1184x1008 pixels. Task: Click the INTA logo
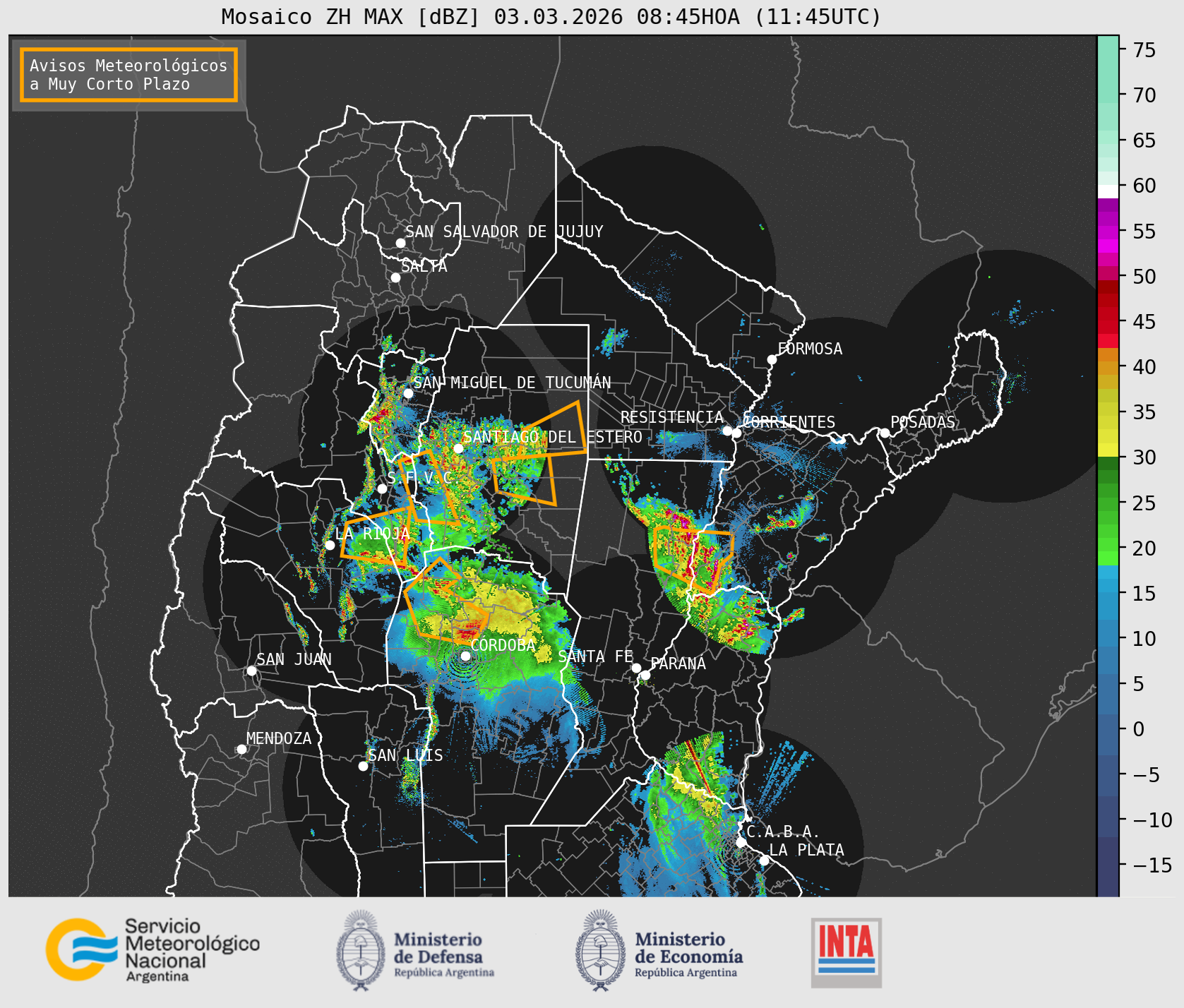tap(847, 952)
